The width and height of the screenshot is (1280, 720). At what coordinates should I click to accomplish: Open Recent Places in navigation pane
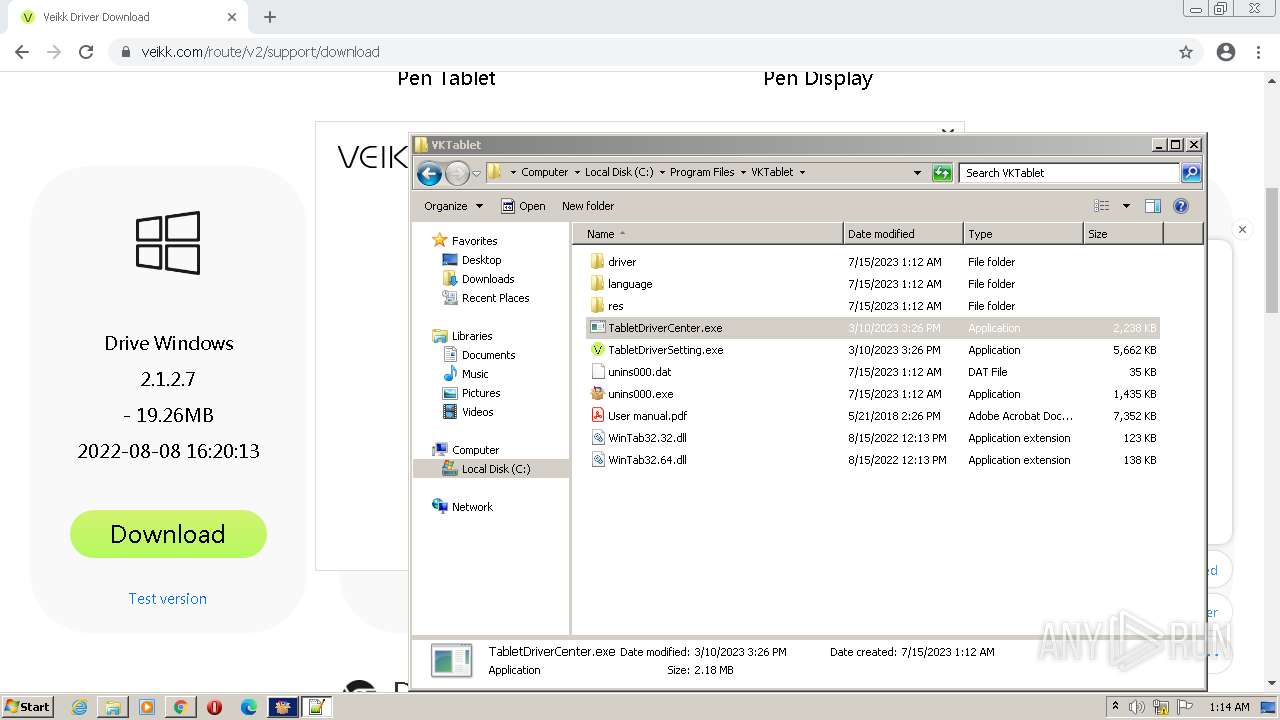click(x=495, y=298)
